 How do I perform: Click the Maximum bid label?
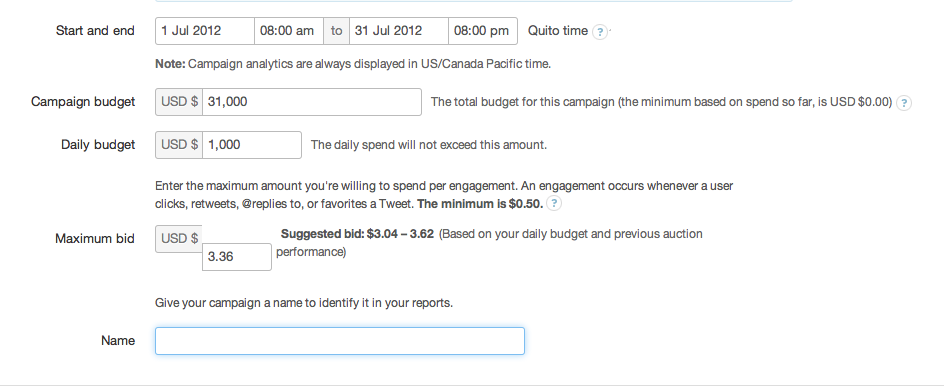point(95,239)
